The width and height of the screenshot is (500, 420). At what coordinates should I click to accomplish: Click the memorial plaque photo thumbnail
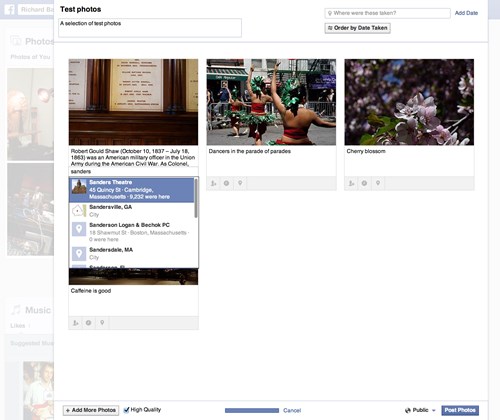tap(133, 102)
